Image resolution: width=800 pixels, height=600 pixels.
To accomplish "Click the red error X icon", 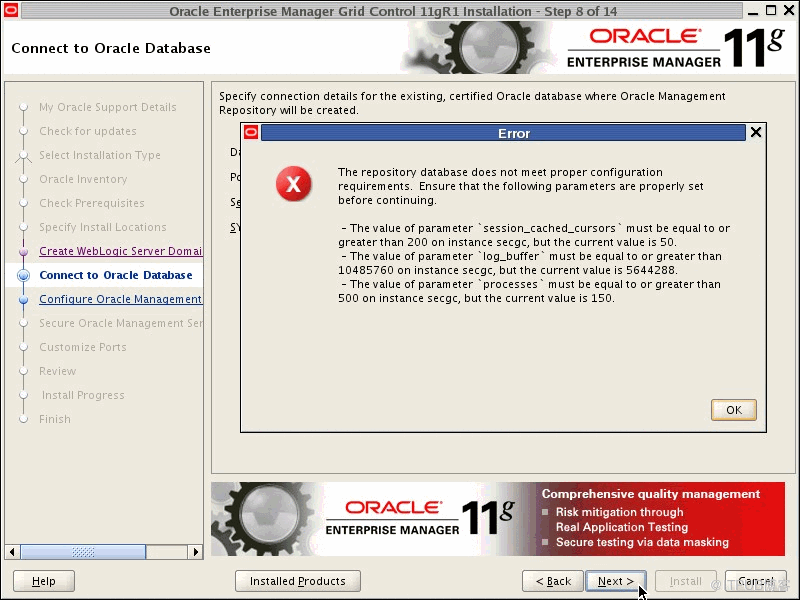I will [x=293, y=184].
